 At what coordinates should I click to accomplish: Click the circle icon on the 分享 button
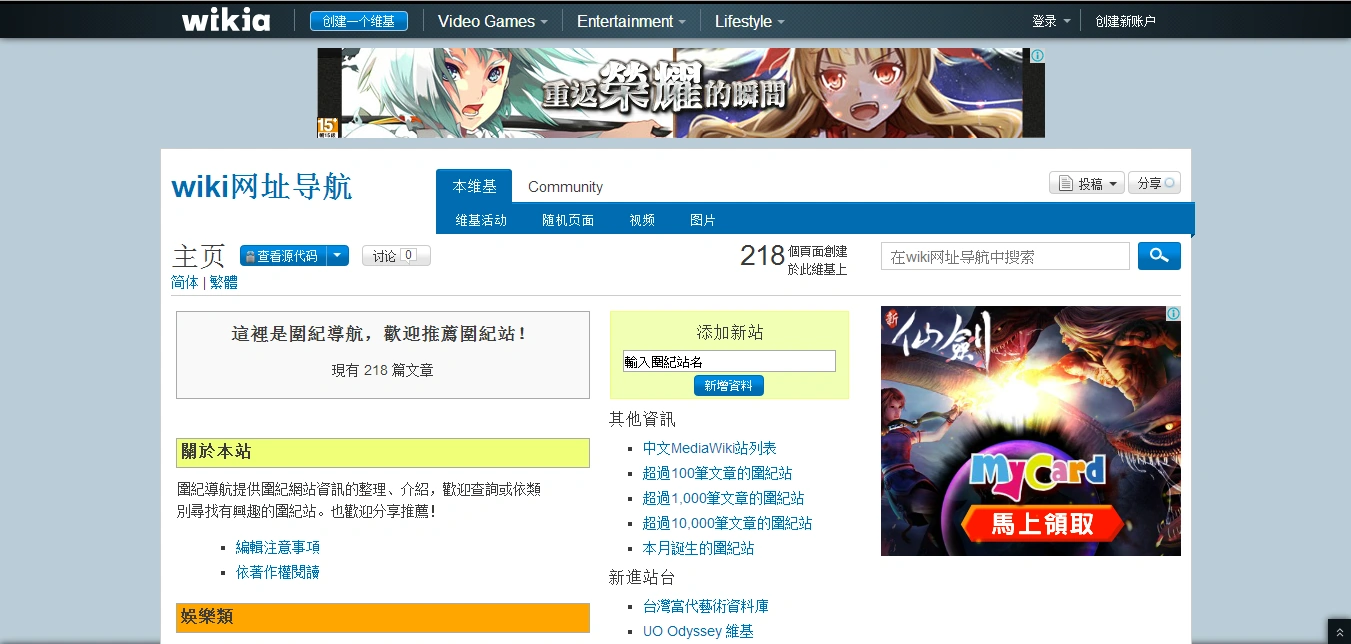pyautogui.click(x=1169, y=182)
